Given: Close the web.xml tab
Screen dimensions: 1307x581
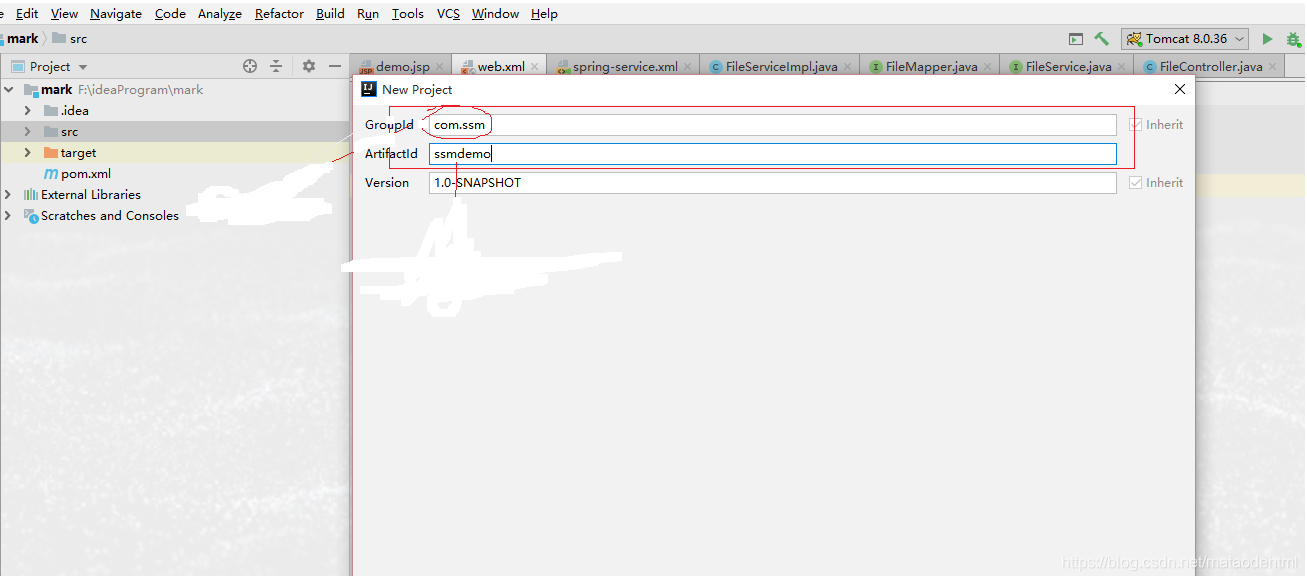Looking at the screenshot, I should 535,67.
